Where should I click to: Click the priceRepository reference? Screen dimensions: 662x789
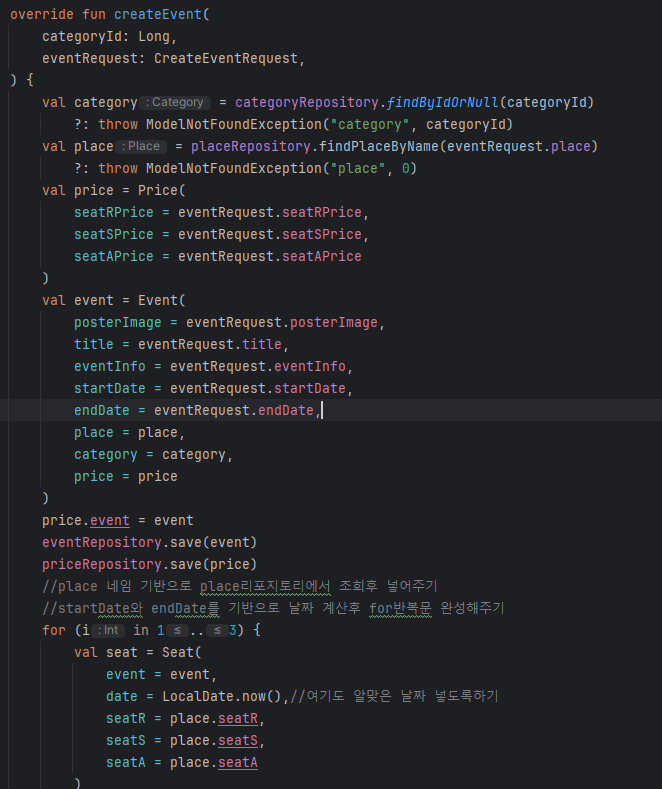tap(102, 565)
